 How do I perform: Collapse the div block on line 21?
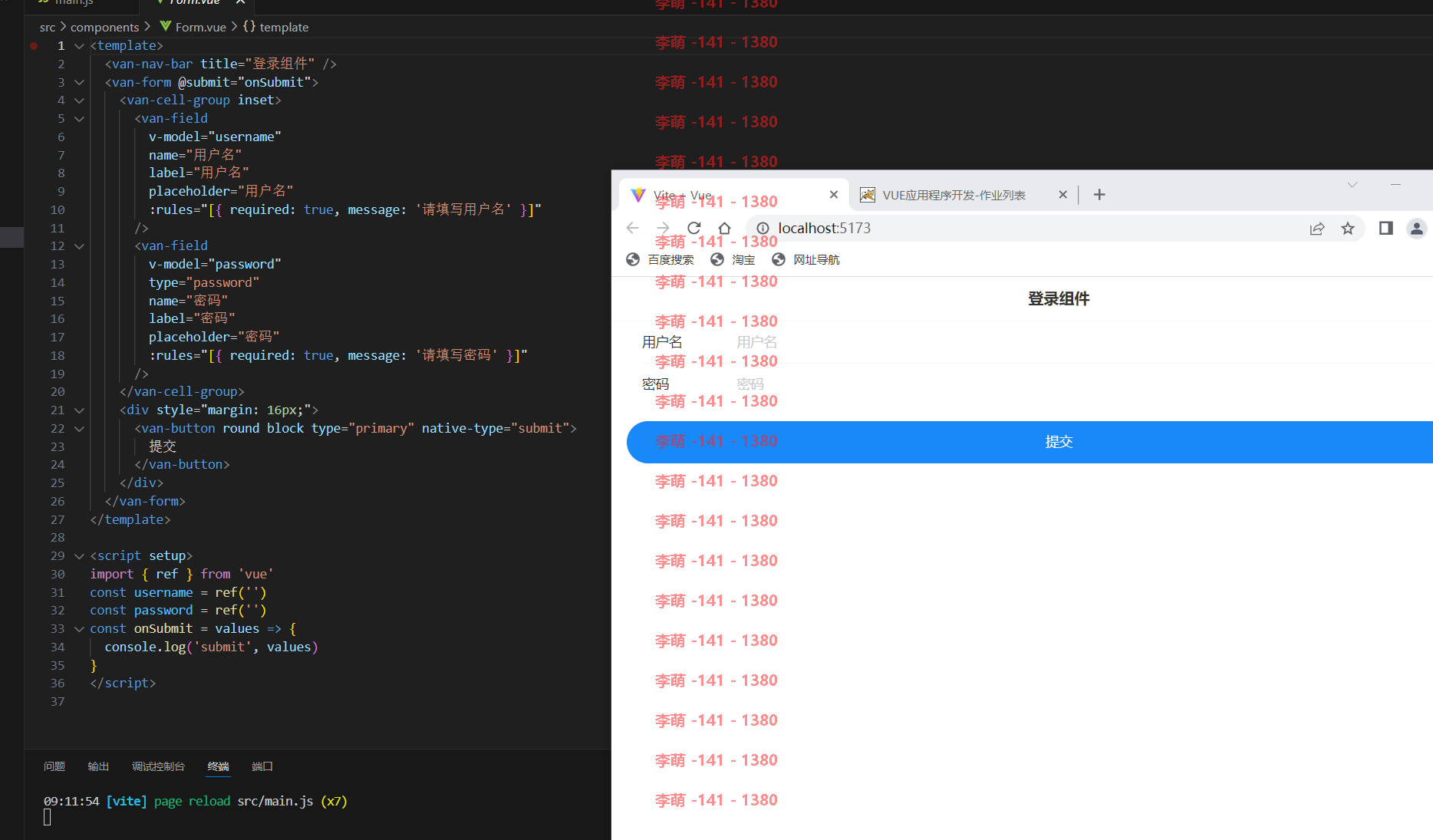tap(79, 410)
